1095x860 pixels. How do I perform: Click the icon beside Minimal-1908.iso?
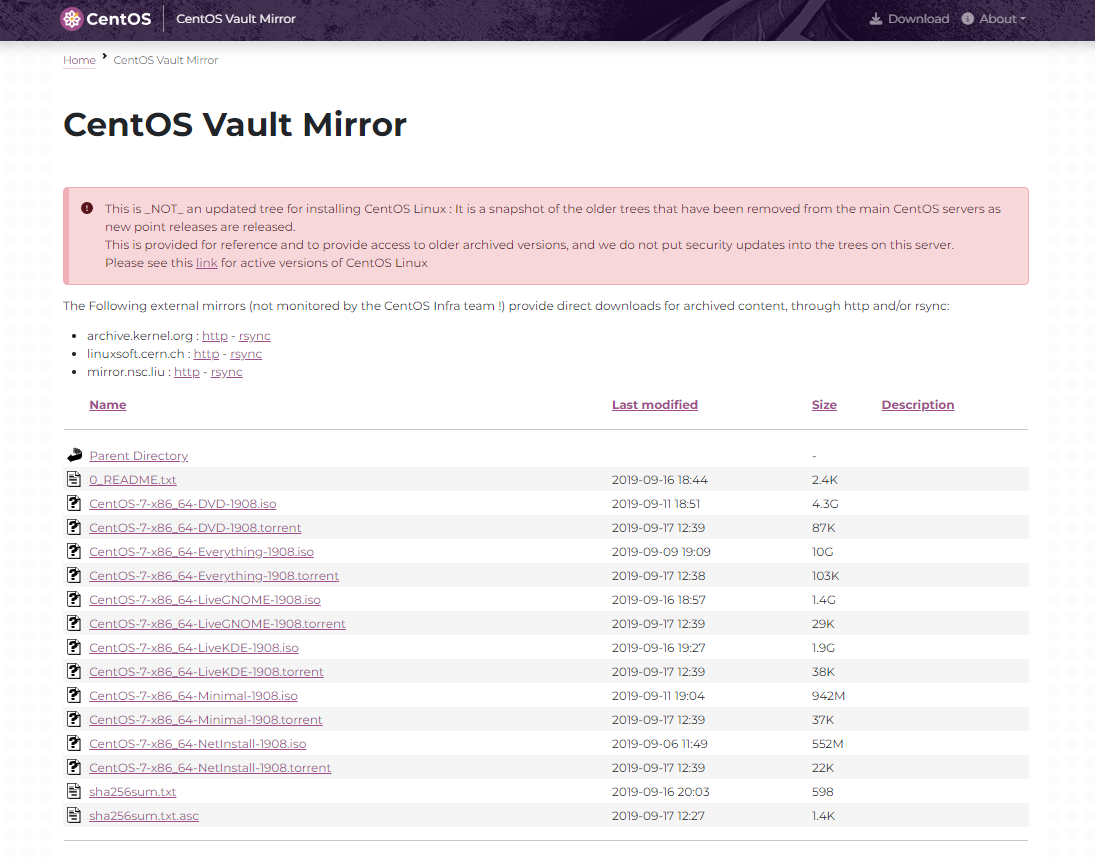(74, 695)
